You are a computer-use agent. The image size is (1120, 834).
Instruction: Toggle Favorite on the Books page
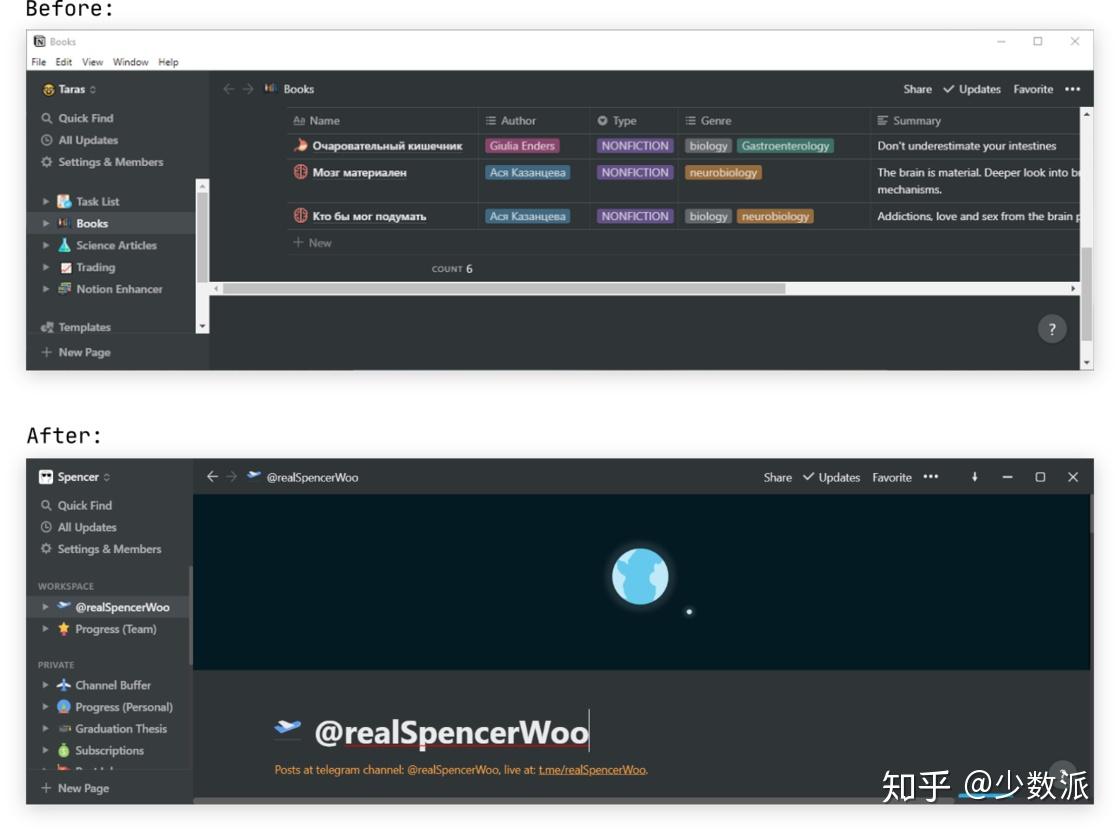click(x=1033, y=89)
